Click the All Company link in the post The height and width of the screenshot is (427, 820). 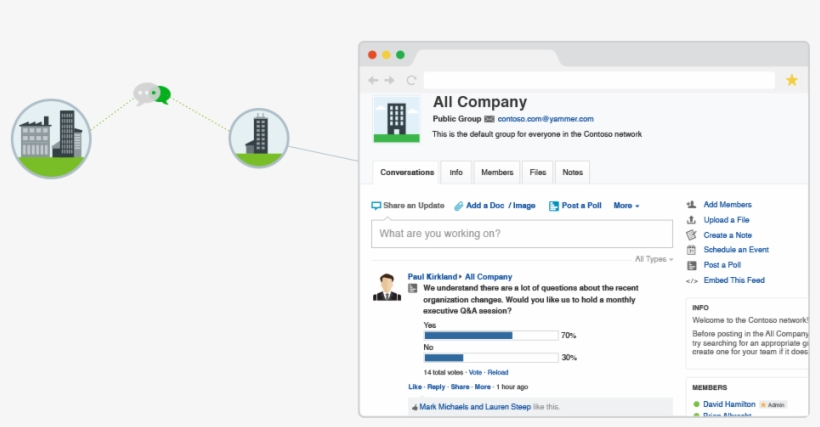[x=488, y=277]
